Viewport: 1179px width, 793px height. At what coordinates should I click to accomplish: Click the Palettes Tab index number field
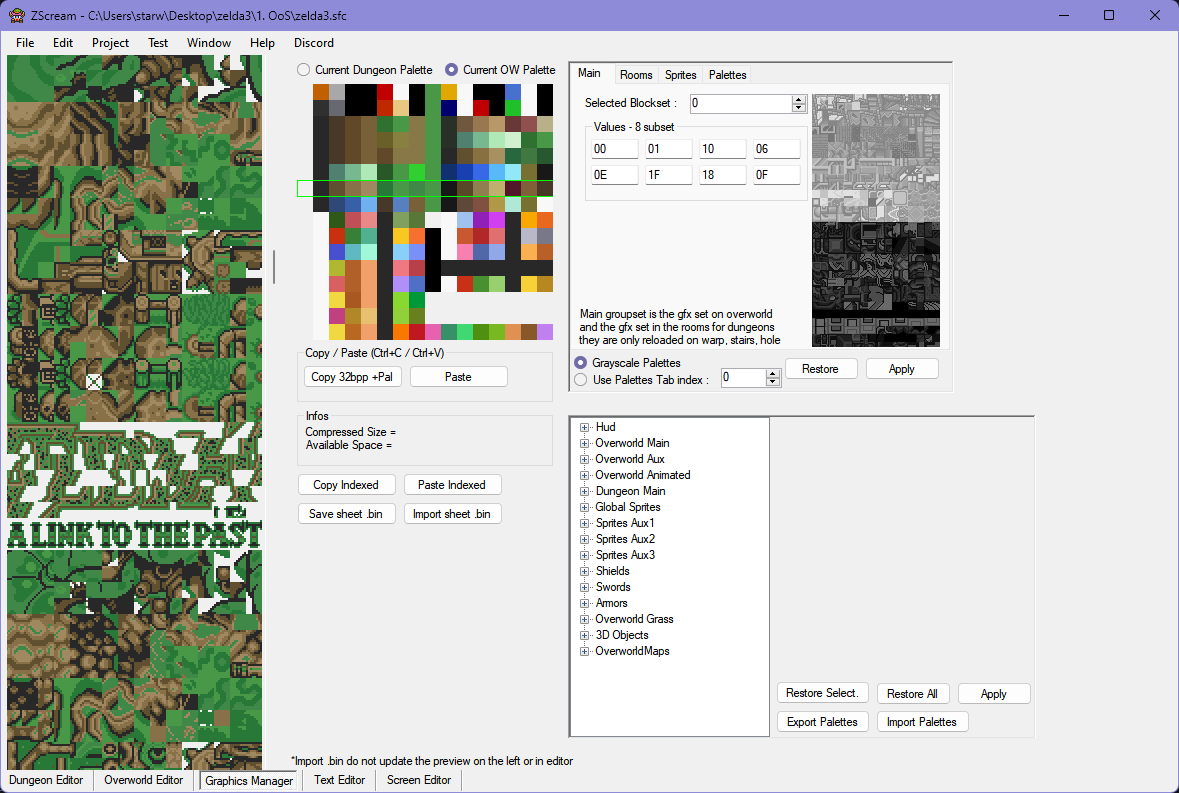(x=743, y=377)
